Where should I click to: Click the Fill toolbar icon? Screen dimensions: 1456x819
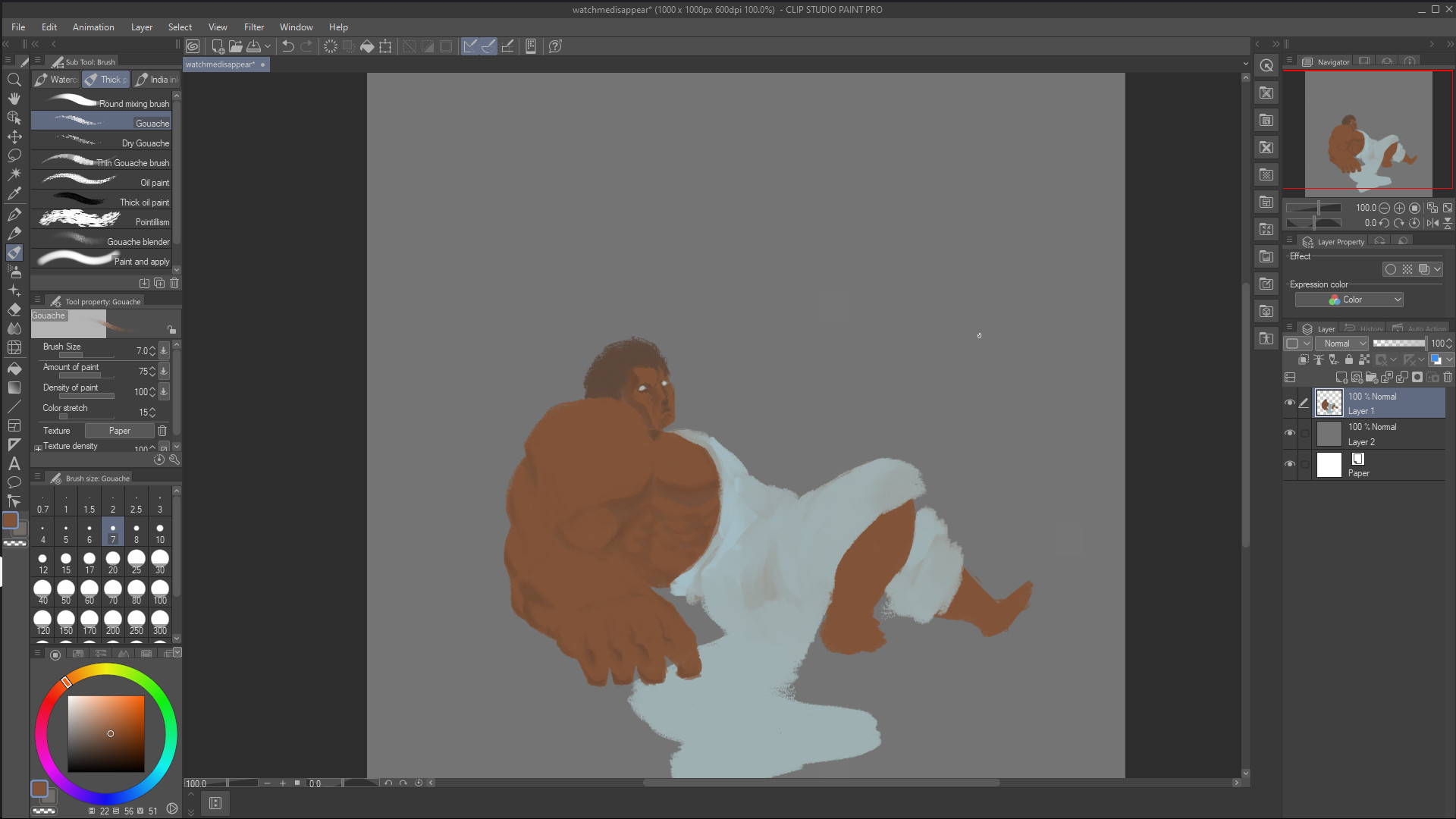pos(367,46)
